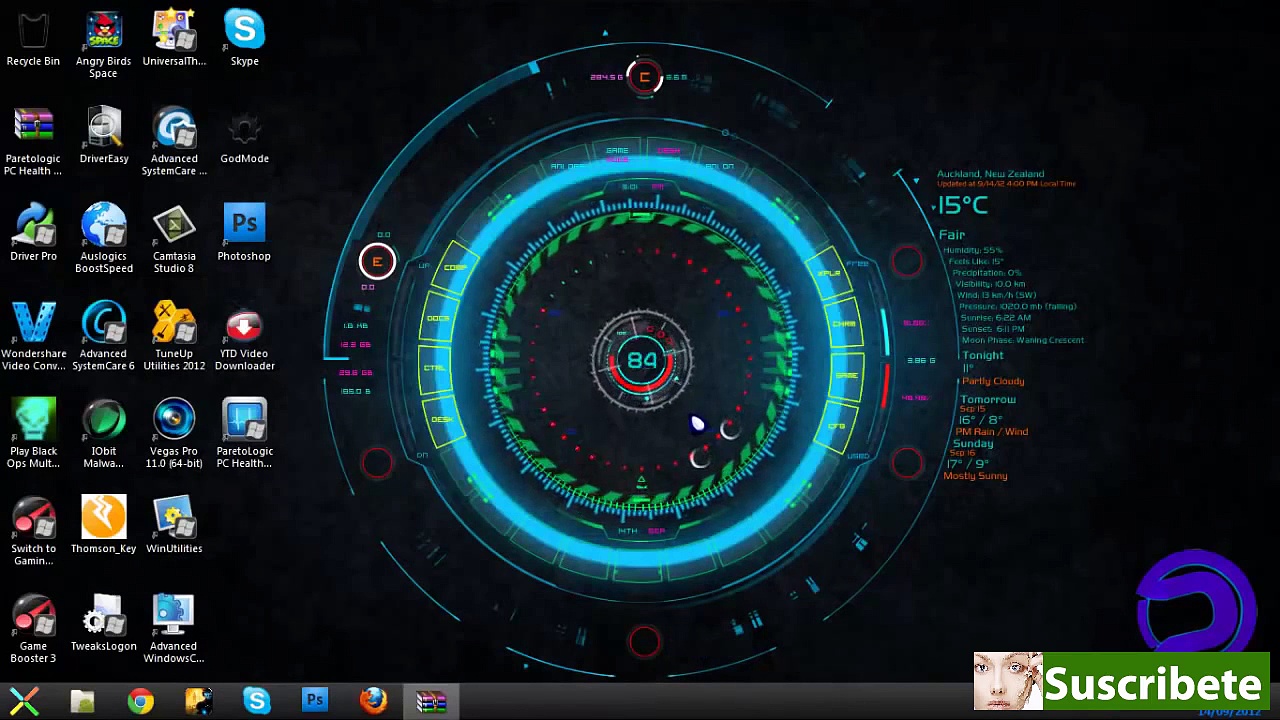Select the WinRAR taskbar button
Screen dimensions: 1280x720
pyautogui.click(x=431, y=701)
